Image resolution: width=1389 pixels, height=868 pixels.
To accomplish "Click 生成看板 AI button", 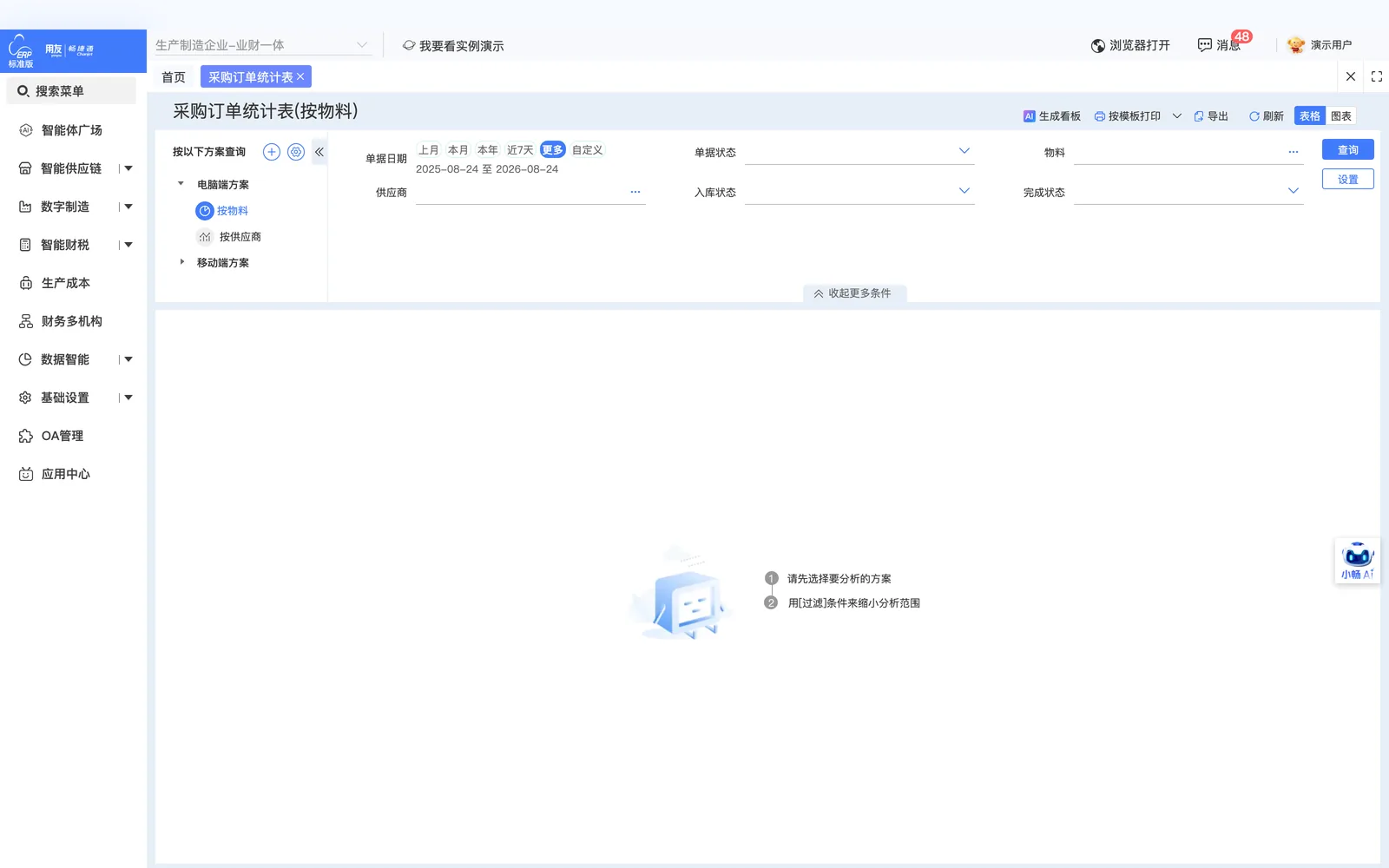I will (1052, 116).
